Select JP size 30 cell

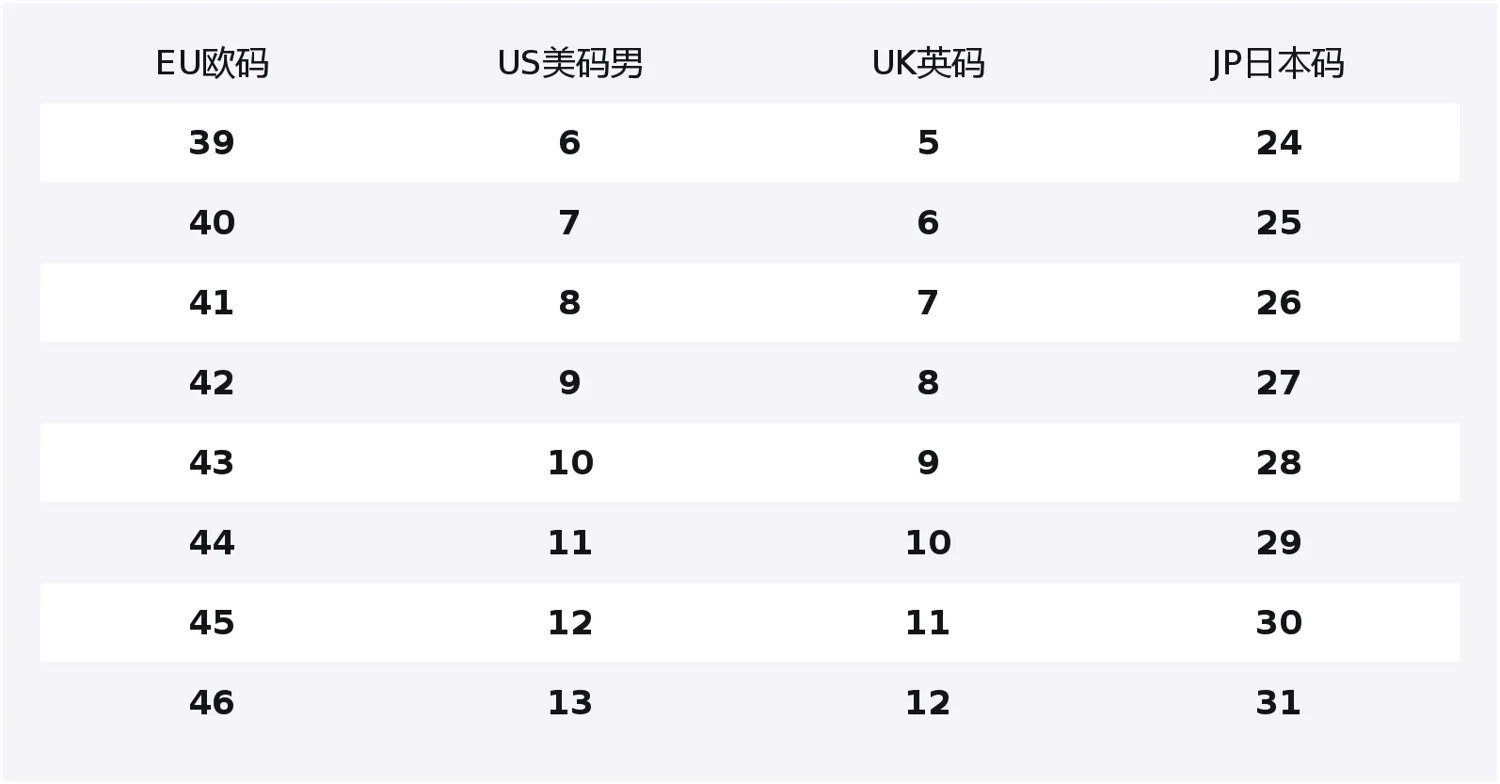tap(1278, 623)
